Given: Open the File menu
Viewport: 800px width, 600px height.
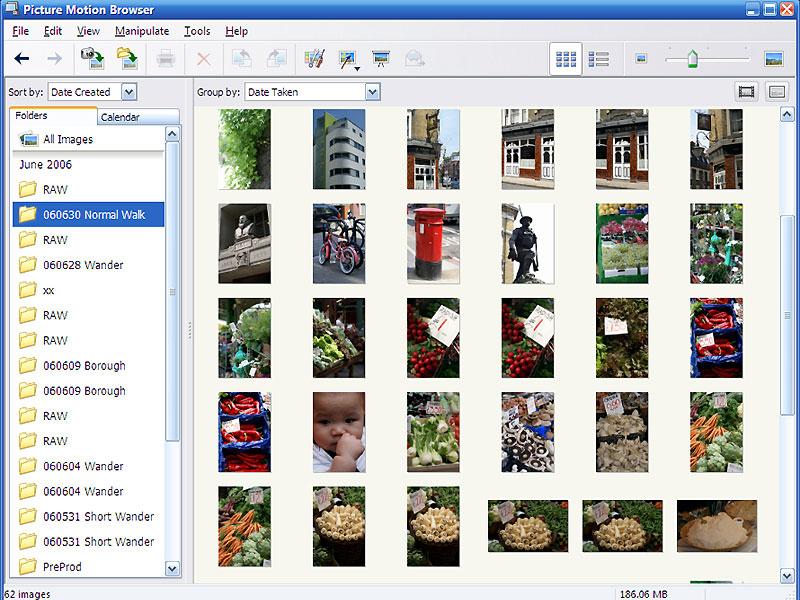Looking at the screenshot, I should coord(20,31).
